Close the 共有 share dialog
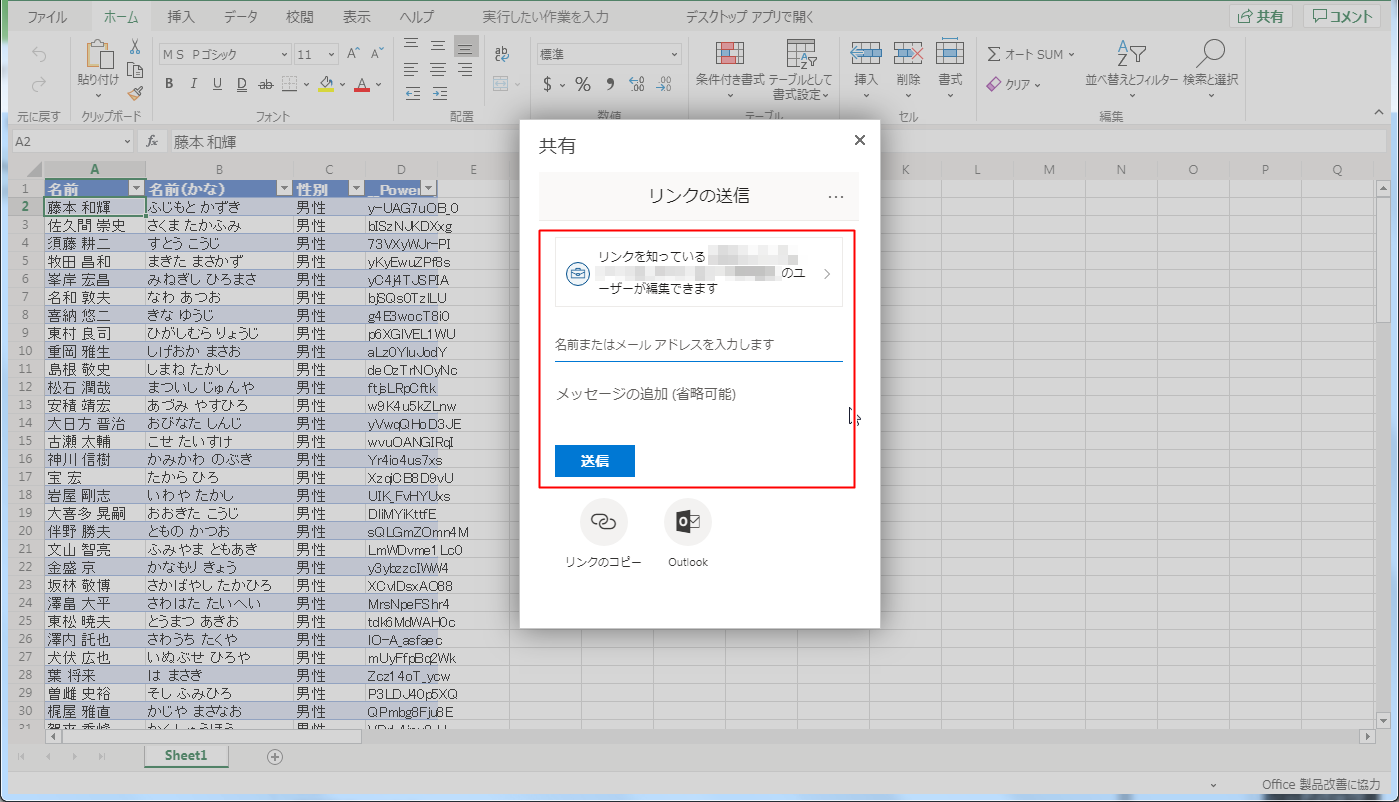The height and width of the screenshot is (802, 1399). [859, 141]
